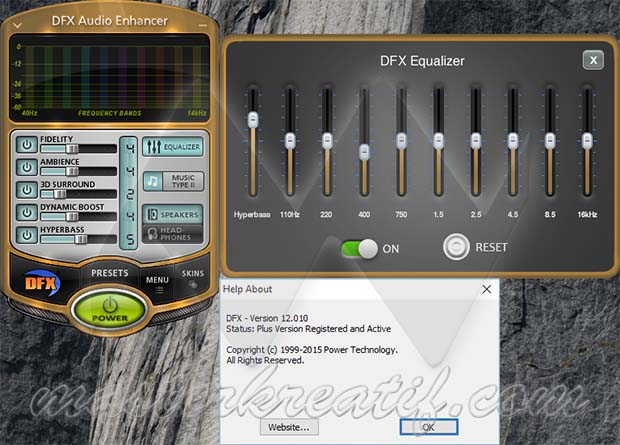
Task: Click the 4.5 equalizer band slider
Action: coord(513,141)
